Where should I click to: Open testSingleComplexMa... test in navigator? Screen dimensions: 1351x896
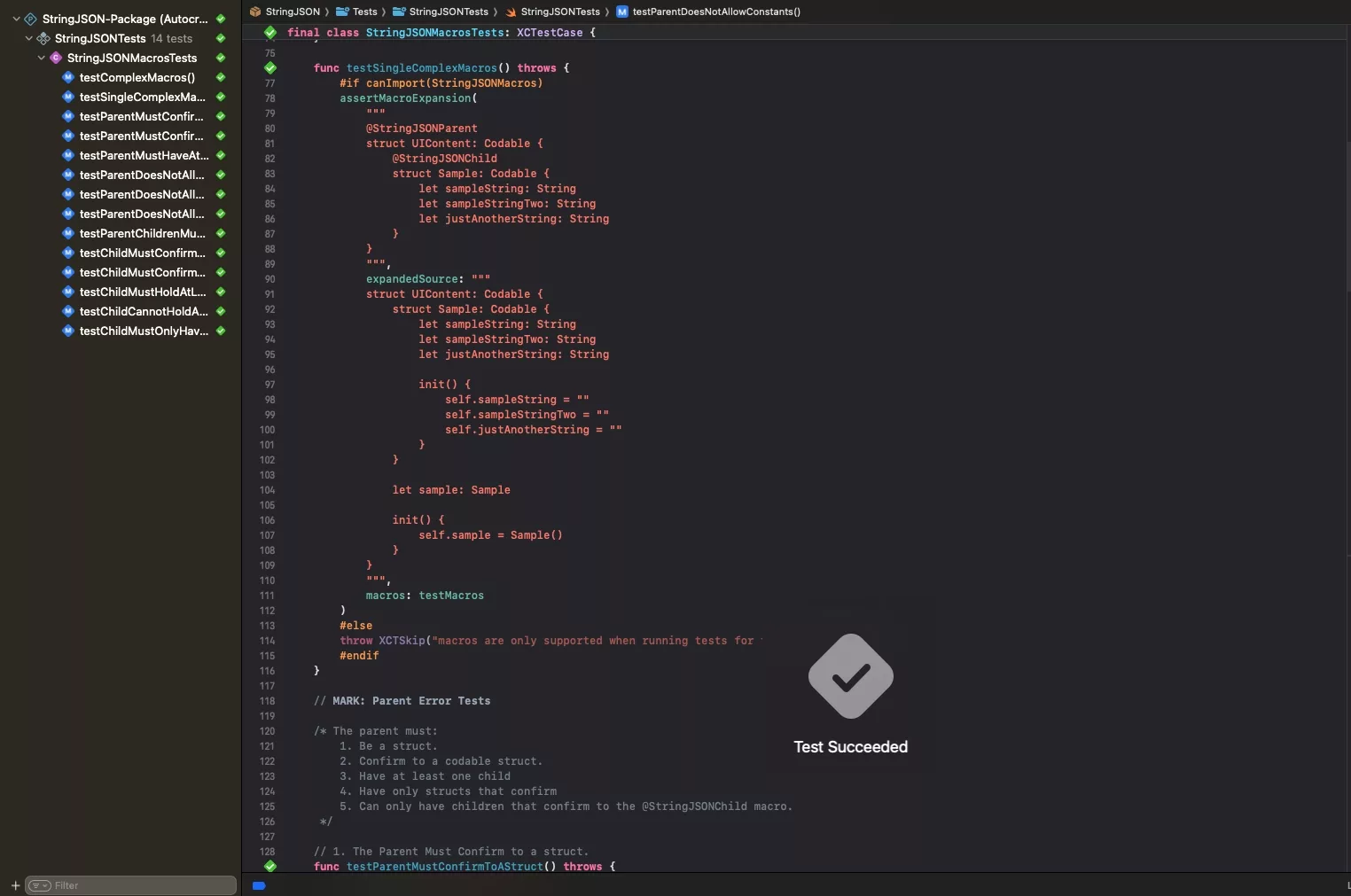[x=142, y=97]
